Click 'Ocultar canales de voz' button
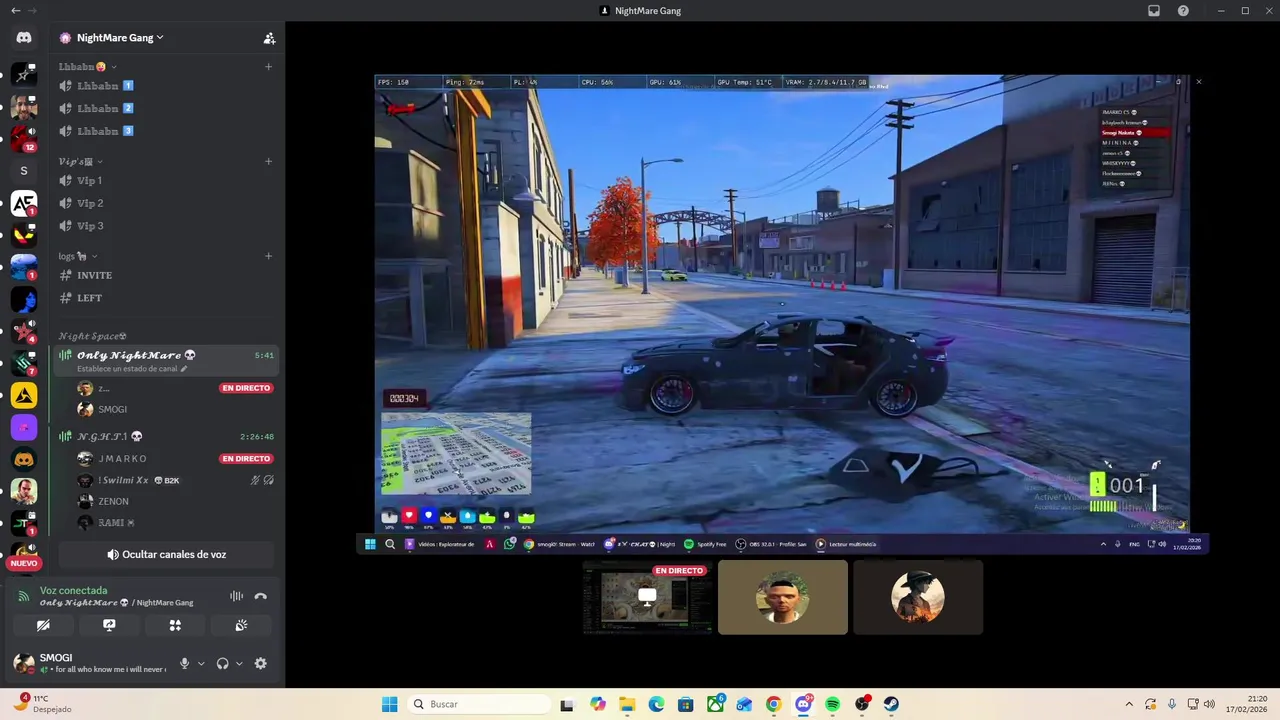Screen dimensions: 1280x720 166,554
